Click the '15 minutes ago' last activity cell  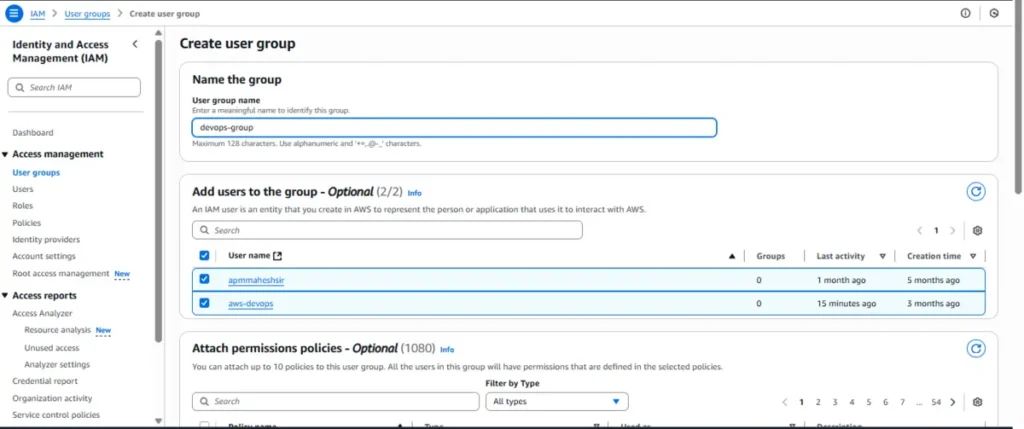pyautogui.click(x=846, y=304)
